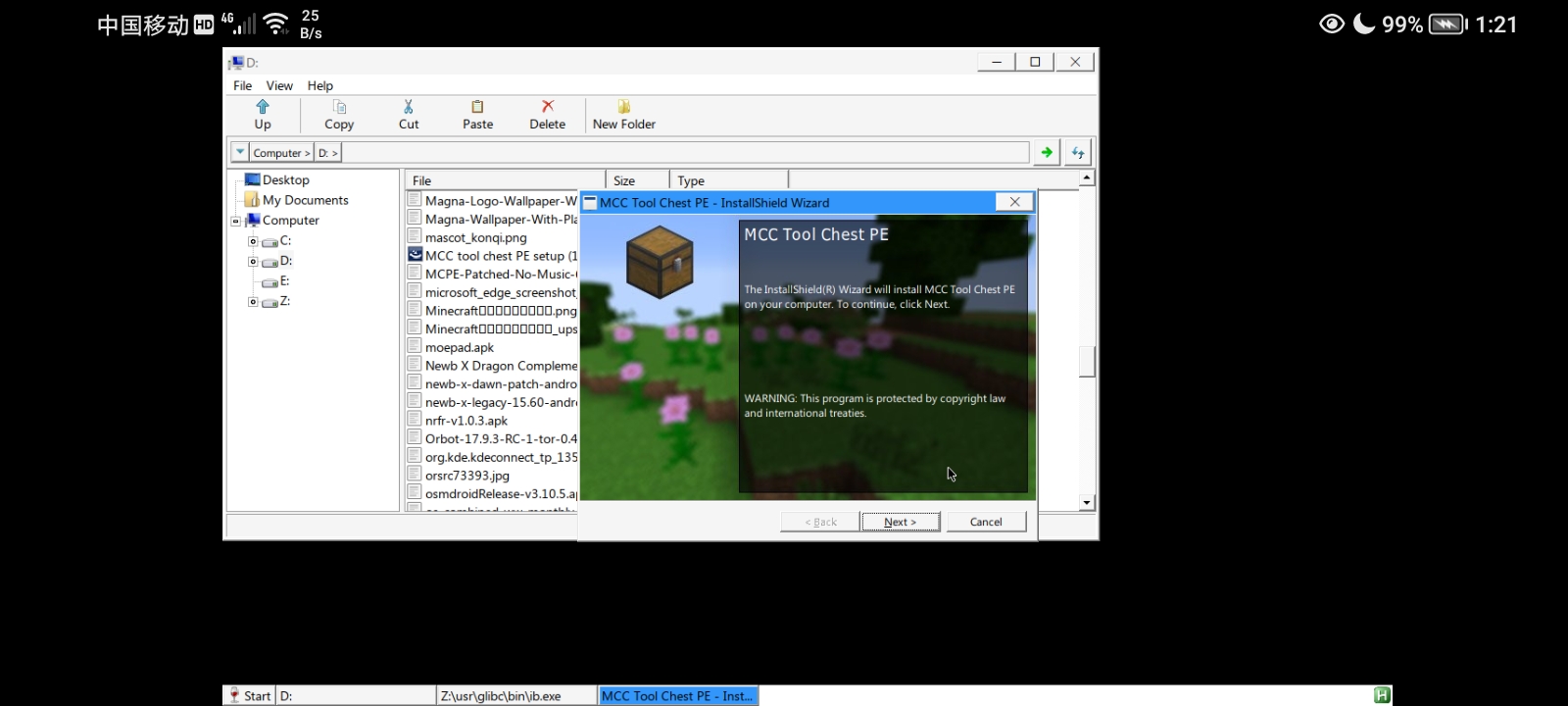Select drive Z: in the tree

coord(276,301)
